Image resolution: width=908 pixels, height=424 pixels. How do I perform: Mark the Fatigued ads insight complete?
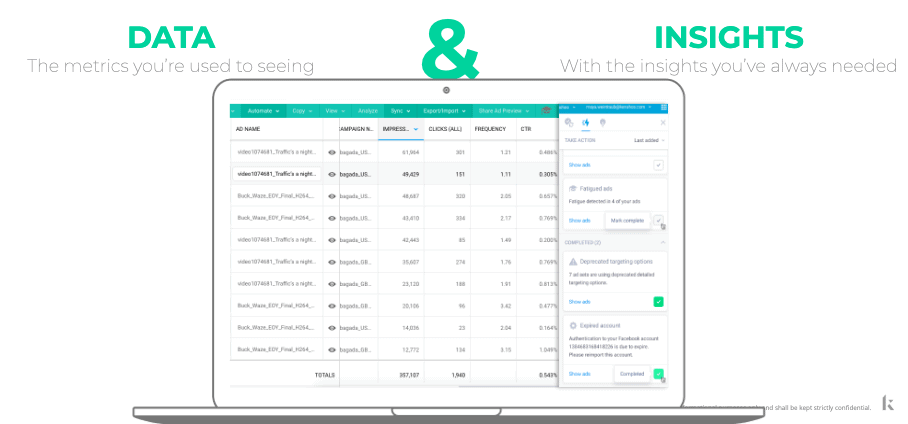pyautogui.click(x=658, y=221)
